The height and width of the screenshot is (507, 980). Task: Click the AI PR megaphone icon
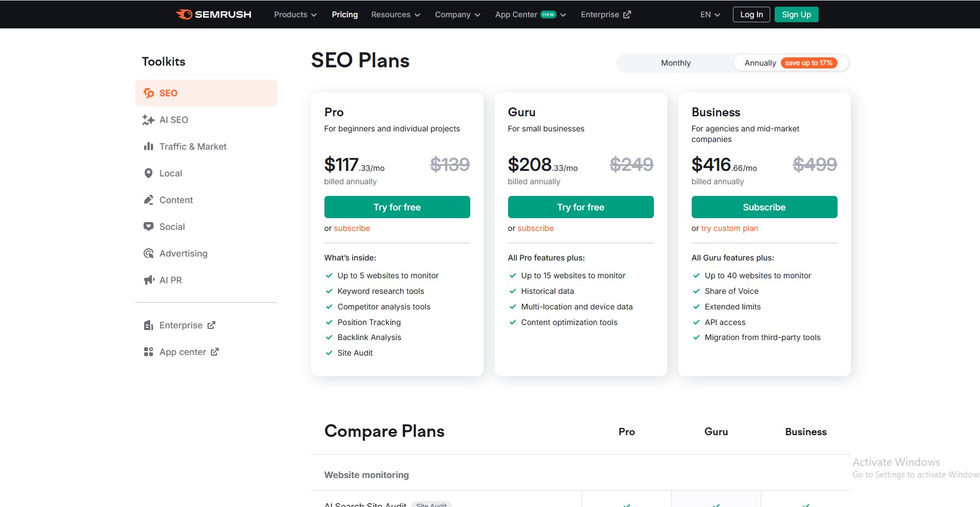tap(149, 281)
